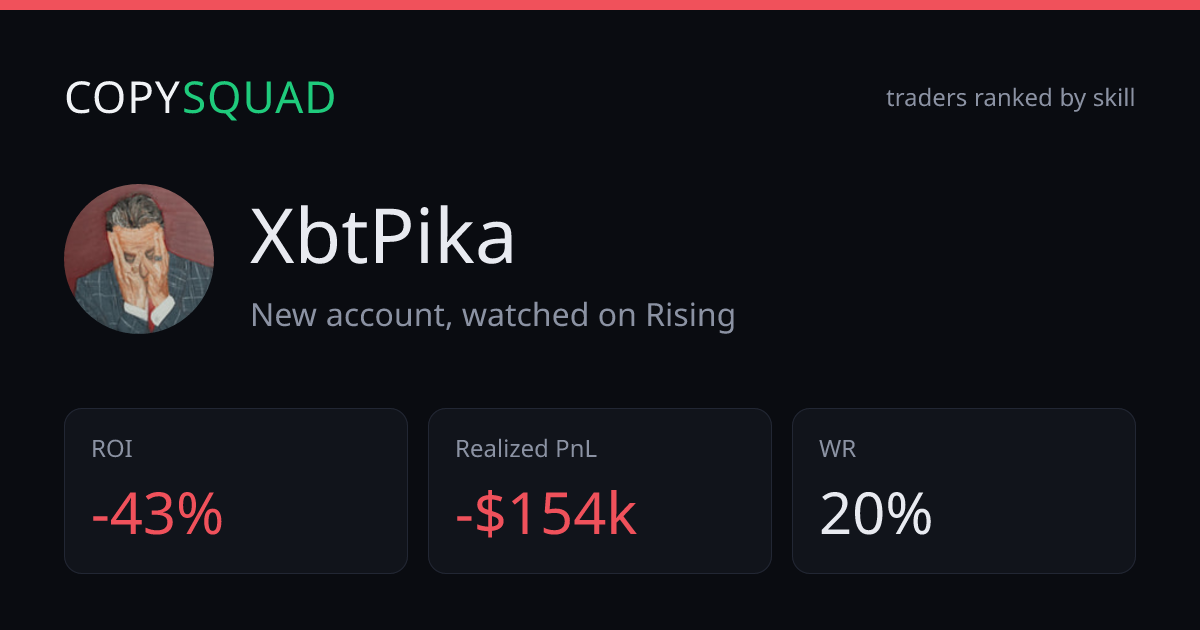This screenshot has height=630, width=1200.
Task: Open the ROI stat card
Action: 236,491
